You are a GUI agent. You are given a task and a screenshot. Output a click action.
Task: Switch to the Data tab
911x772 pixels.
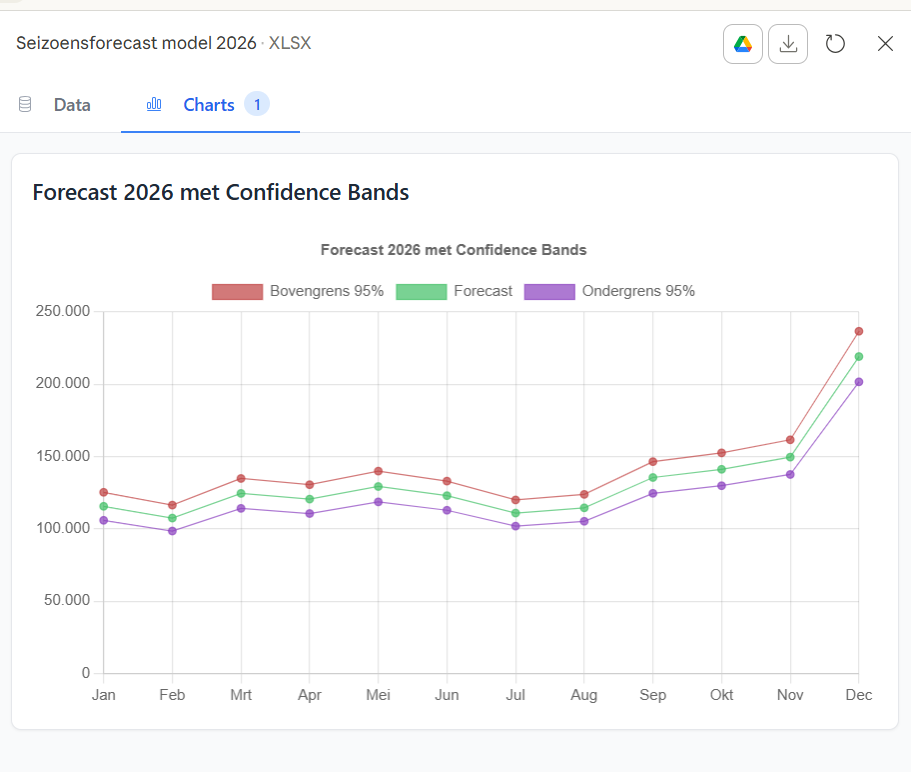72,105
